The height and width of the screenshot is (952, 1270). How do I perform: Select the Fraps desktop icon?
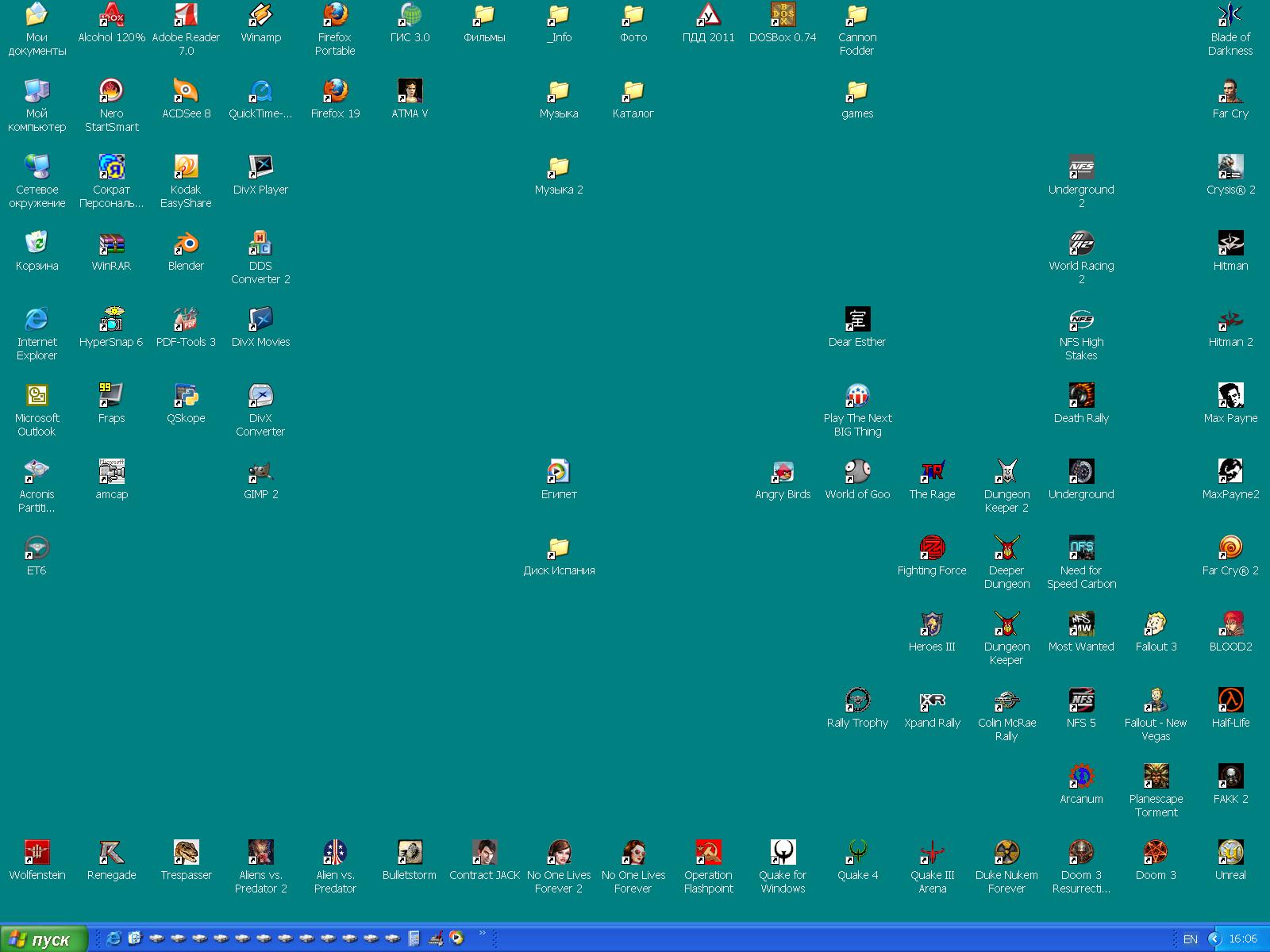[111, 395]
